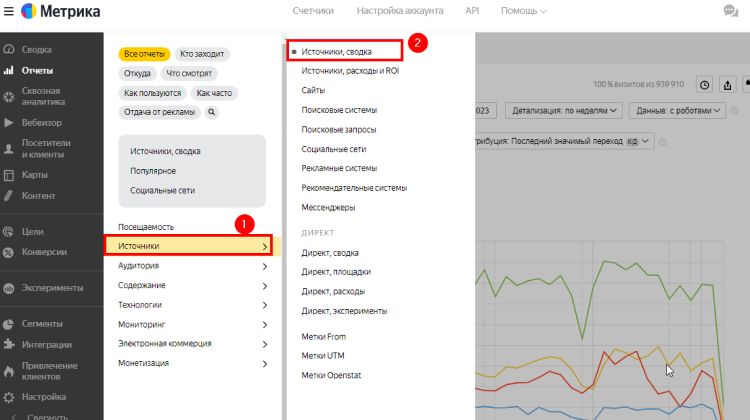750x420 pixels.
Task: Click the Привлечение клиентов flame icon
Action: point(9,371)
